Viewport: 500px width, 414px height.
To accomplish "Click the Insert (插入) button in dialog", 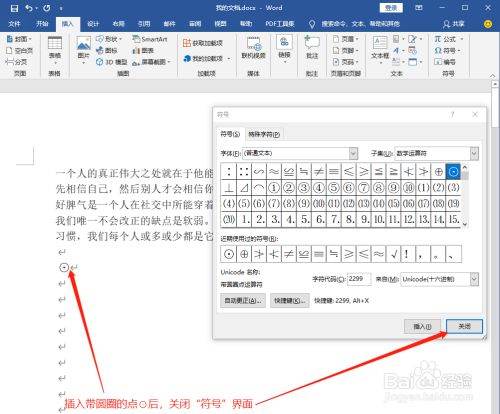I will click(422, 326).
